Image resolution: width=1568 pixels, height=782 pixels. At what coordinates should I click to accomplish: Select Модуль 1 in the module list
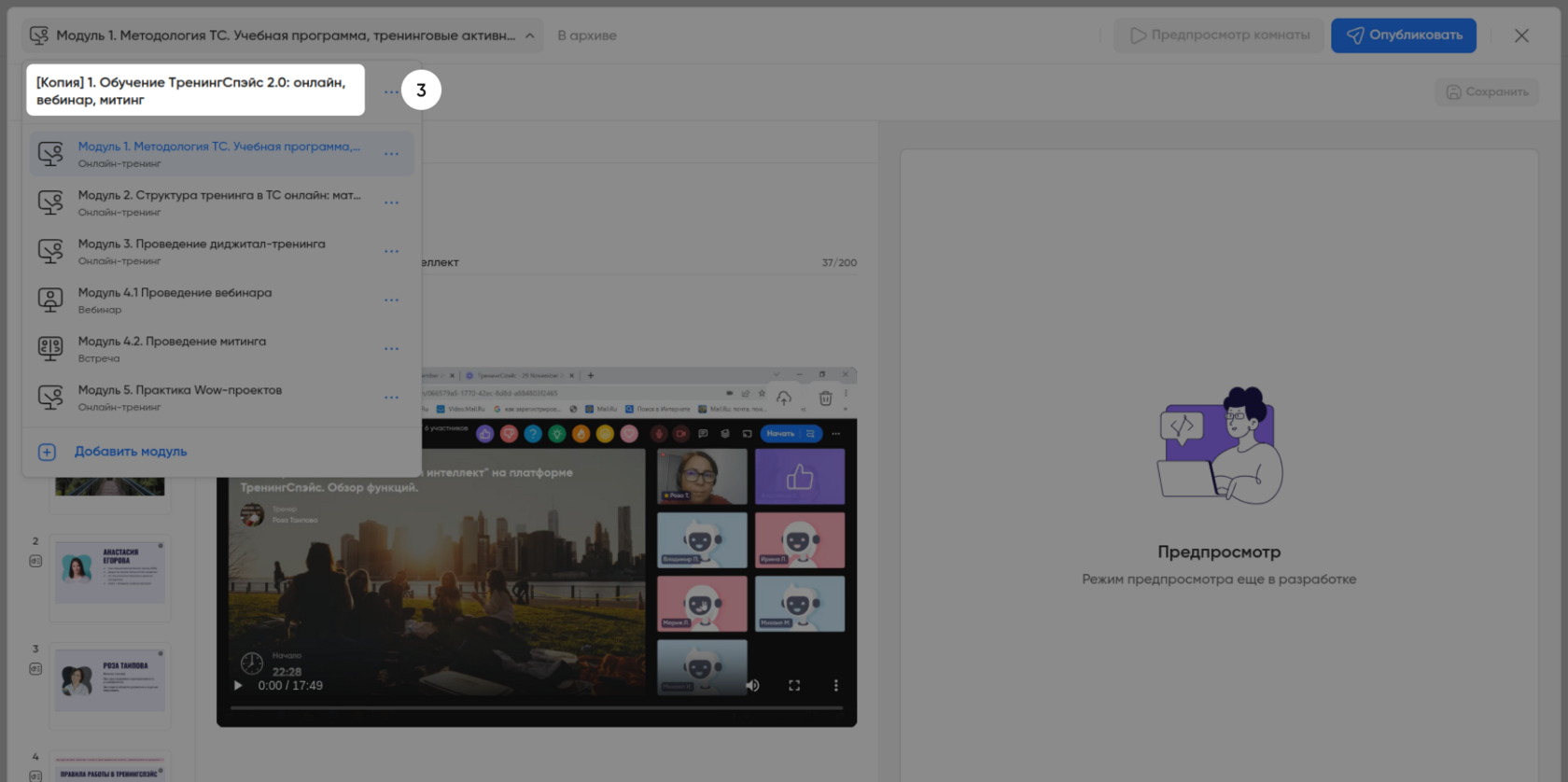point(218,147)
